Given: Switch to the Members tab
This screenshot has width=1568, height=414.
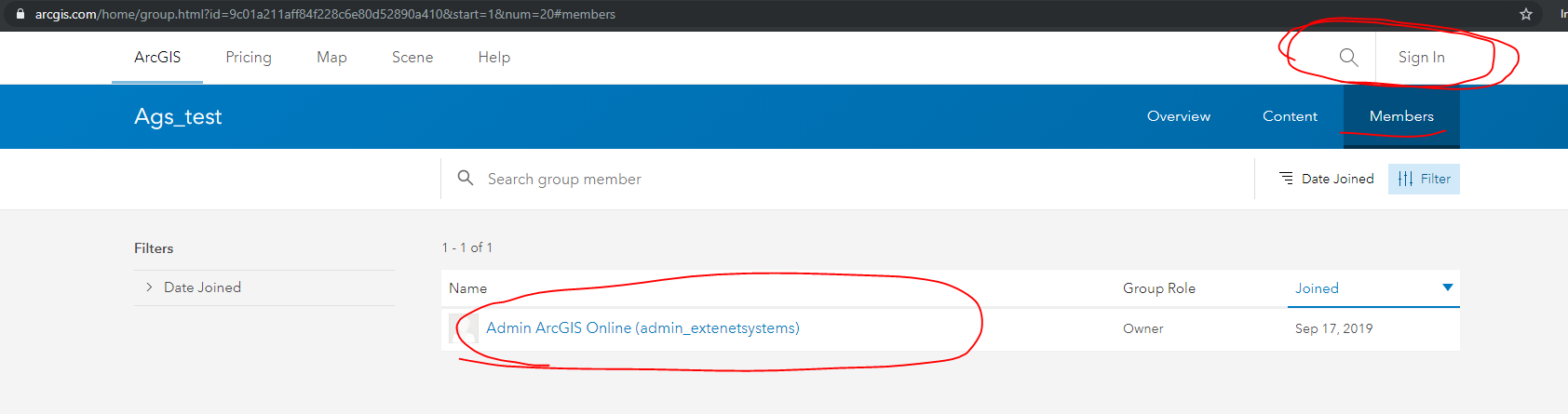Looking at the screenshot, I should [x=1401, y=116].
